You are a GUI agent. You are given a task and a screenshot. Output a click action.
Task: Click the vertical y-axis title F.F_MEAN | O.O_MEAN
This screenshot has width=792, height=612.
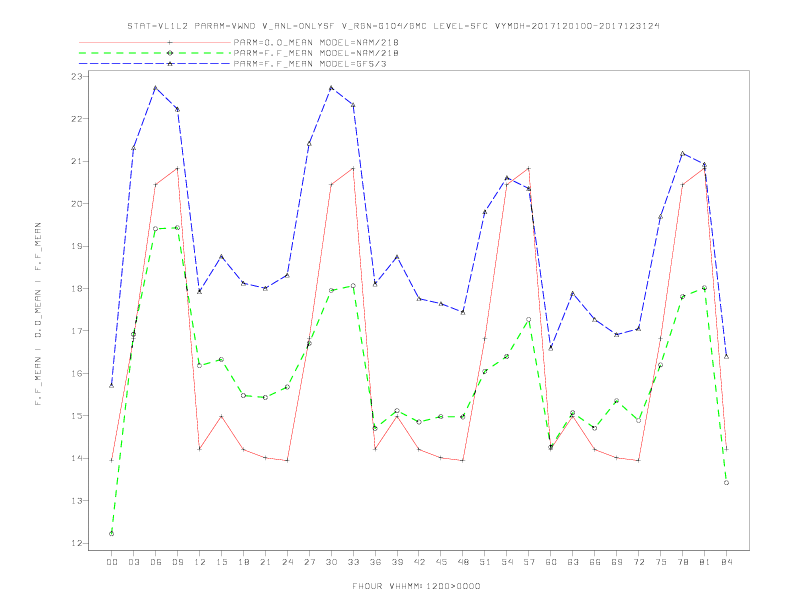point(38,314)
